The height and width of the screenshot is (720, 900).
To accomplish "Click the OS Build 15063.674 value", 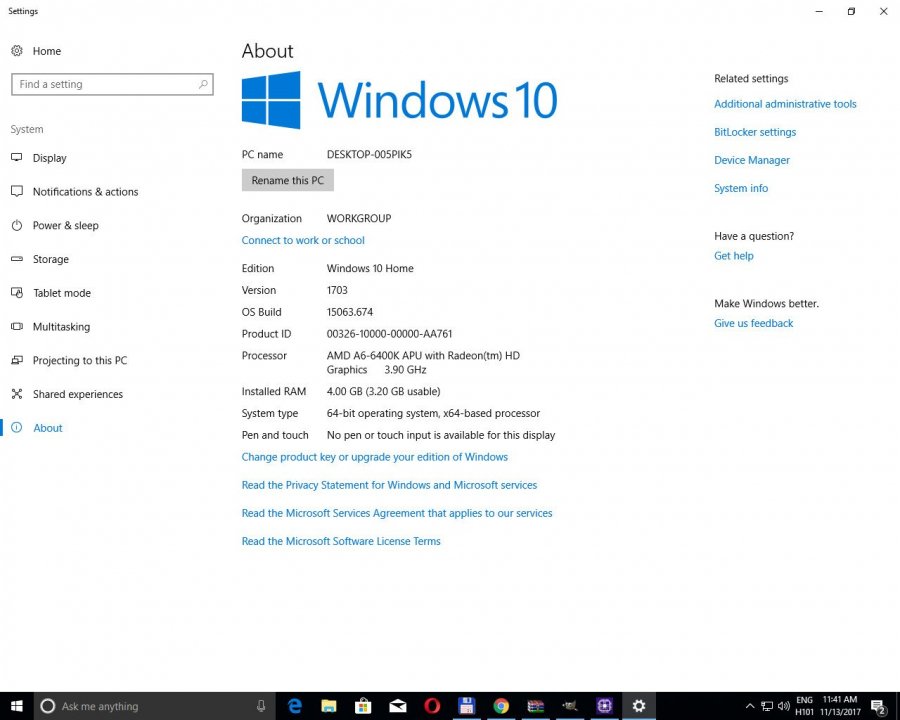I will 350,312.
